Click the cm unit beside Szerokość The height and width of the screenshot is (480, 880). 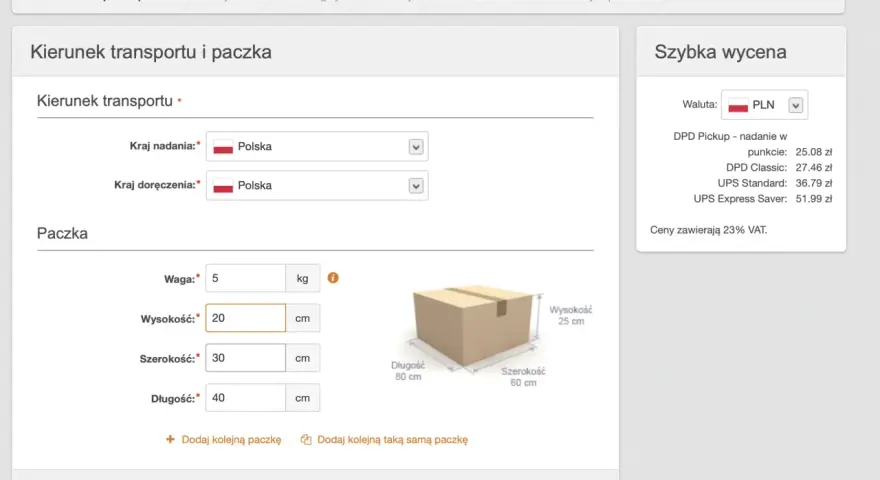pyautogui.click(x=302, y=358)
